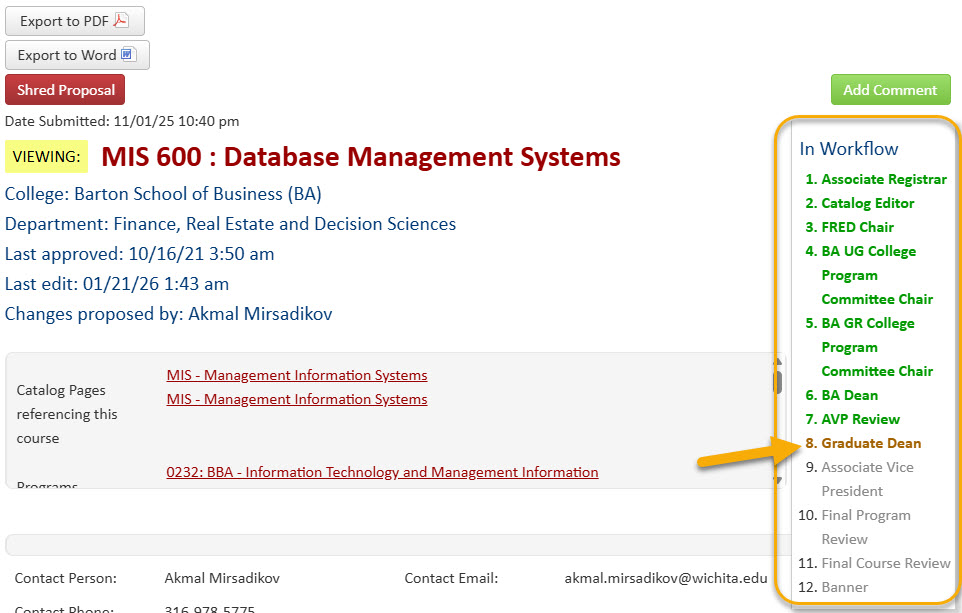962x613 pixels.
Task: Email contact Akmal Mirsadikov
Action: (664, 577)
